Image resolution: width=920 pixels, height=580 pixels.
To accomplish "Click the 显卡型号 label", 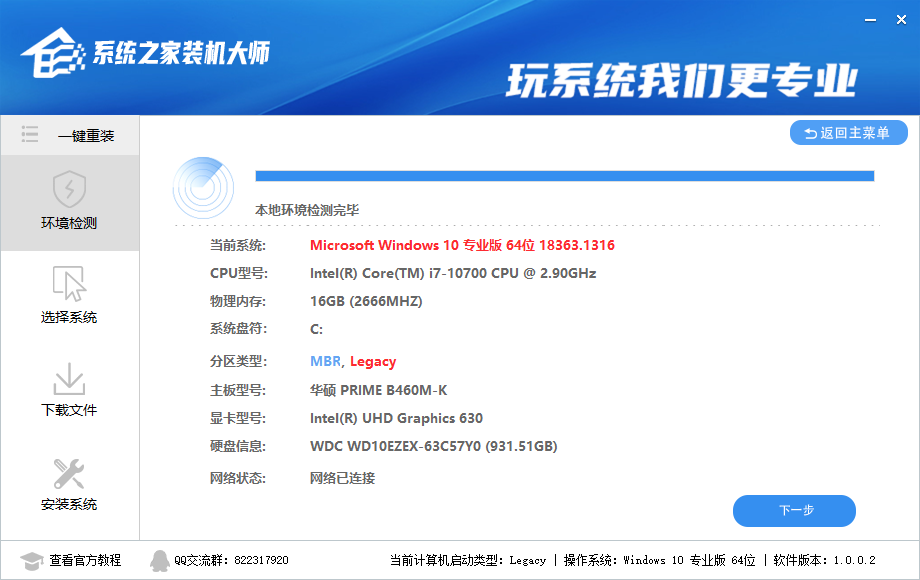I will pyautogui.click(x=238, y=418).
